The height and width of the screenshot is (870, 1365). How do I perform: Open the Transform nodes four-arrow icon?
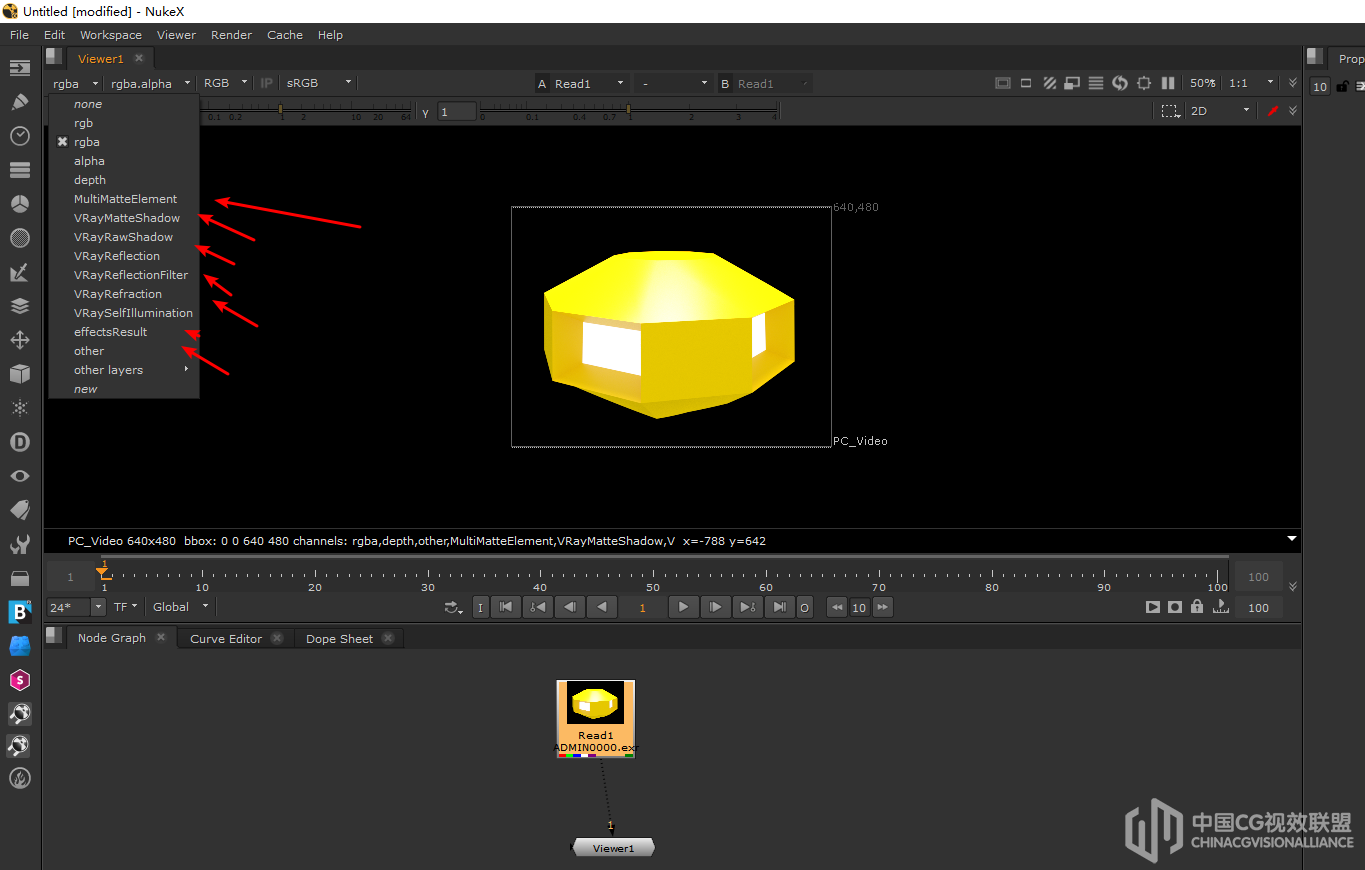point(20,340)
